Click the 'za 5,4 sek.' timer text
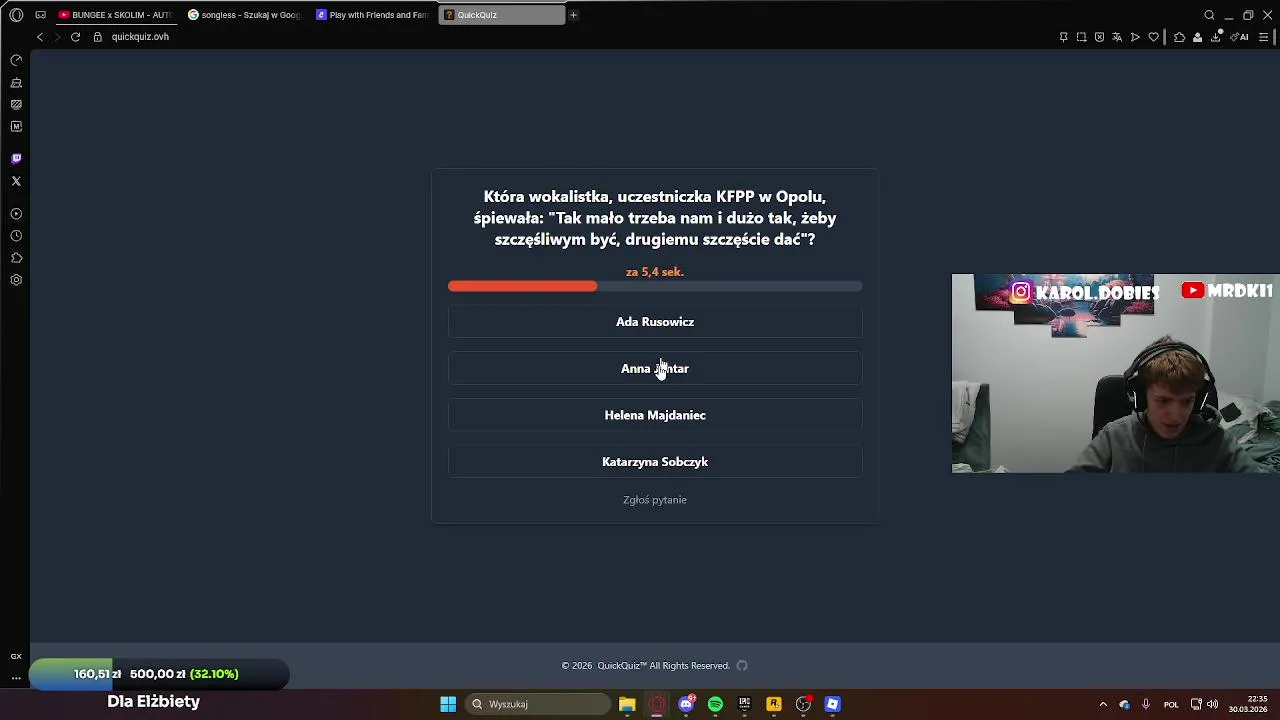1280x720 pixels. click(x=655, y=272)
